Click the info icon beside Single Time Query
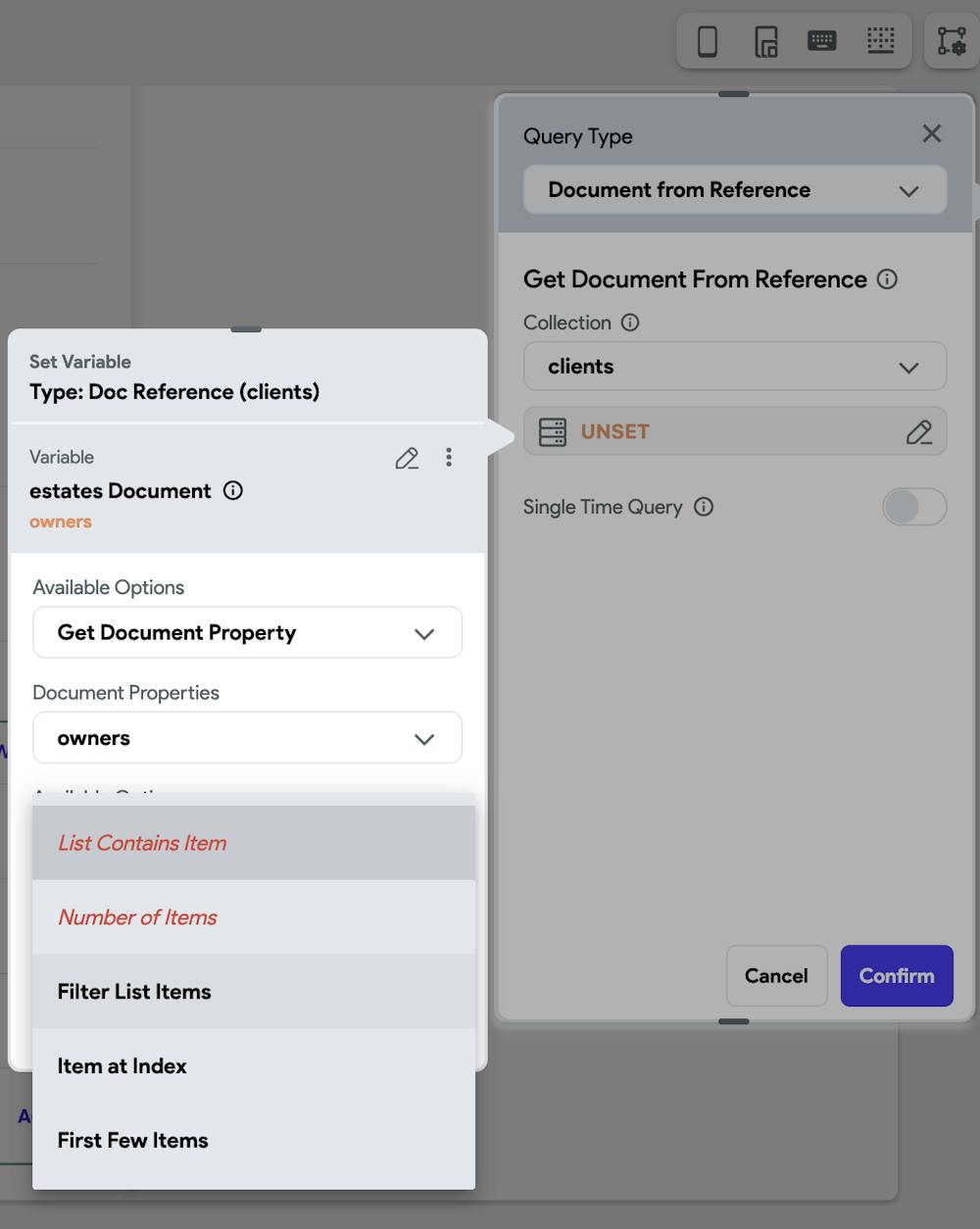The image size is (980, 1229). [x=703, y=507]
